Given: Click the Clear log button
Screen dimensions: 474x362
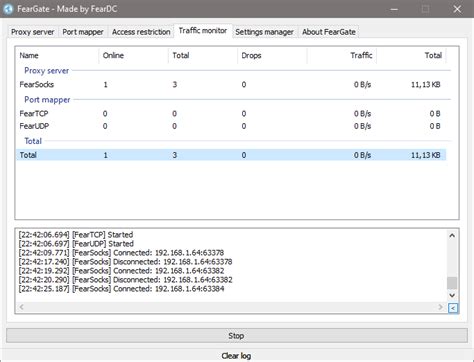Looking at the screenshot, I should [x=237, y=356].
